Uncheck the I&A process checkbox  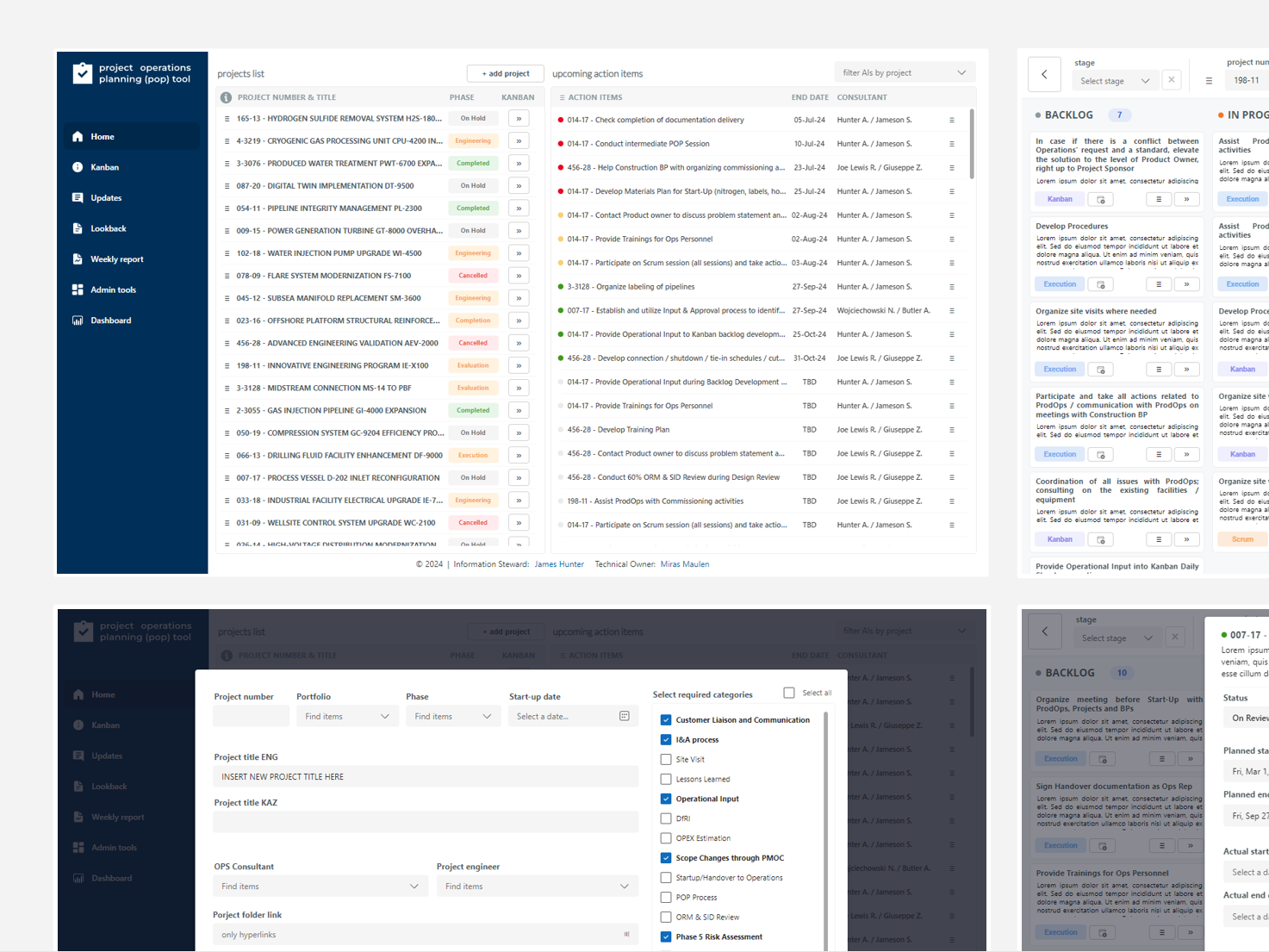coord(666,739)
